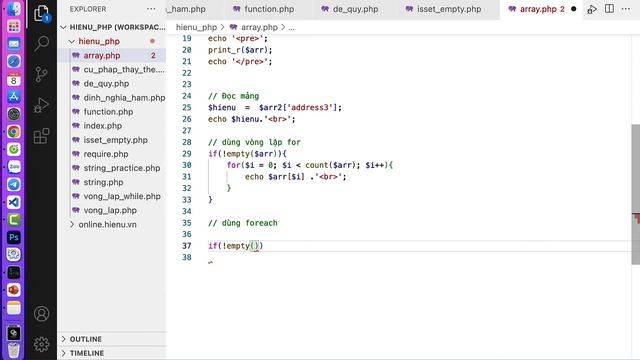
Task: Click the print_r($arr); code on line 20
Action: (x=240, y=50)
